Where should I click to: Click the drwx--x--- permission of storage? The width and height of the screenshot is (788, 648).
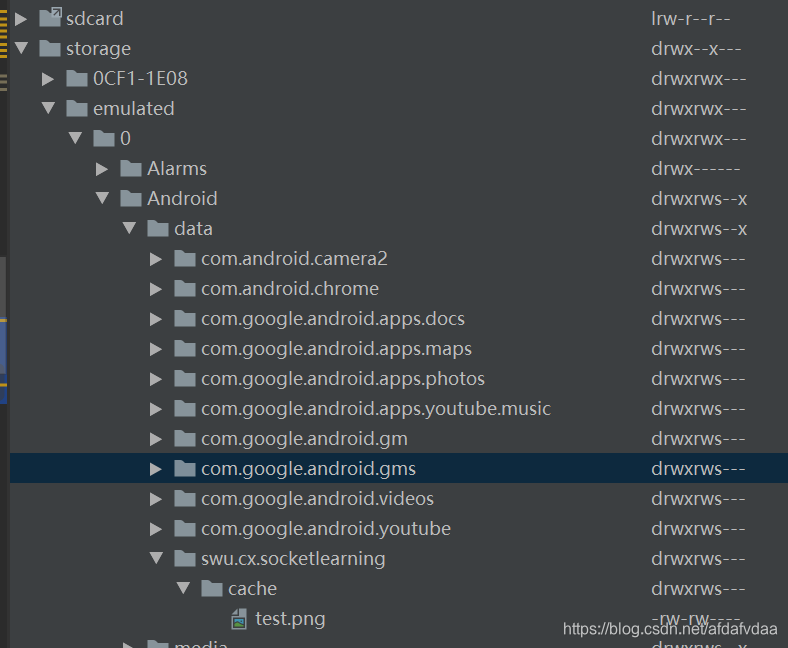click(x=696, y=49)
